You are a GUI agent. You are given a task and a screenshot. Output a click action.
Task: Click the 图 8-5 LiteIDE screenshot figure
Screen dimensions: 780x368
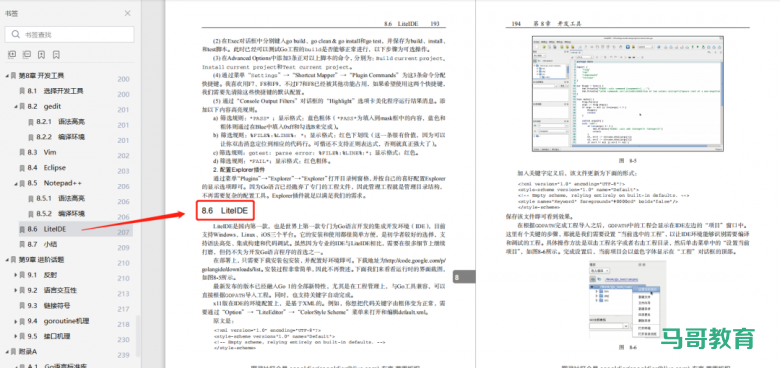627,93
